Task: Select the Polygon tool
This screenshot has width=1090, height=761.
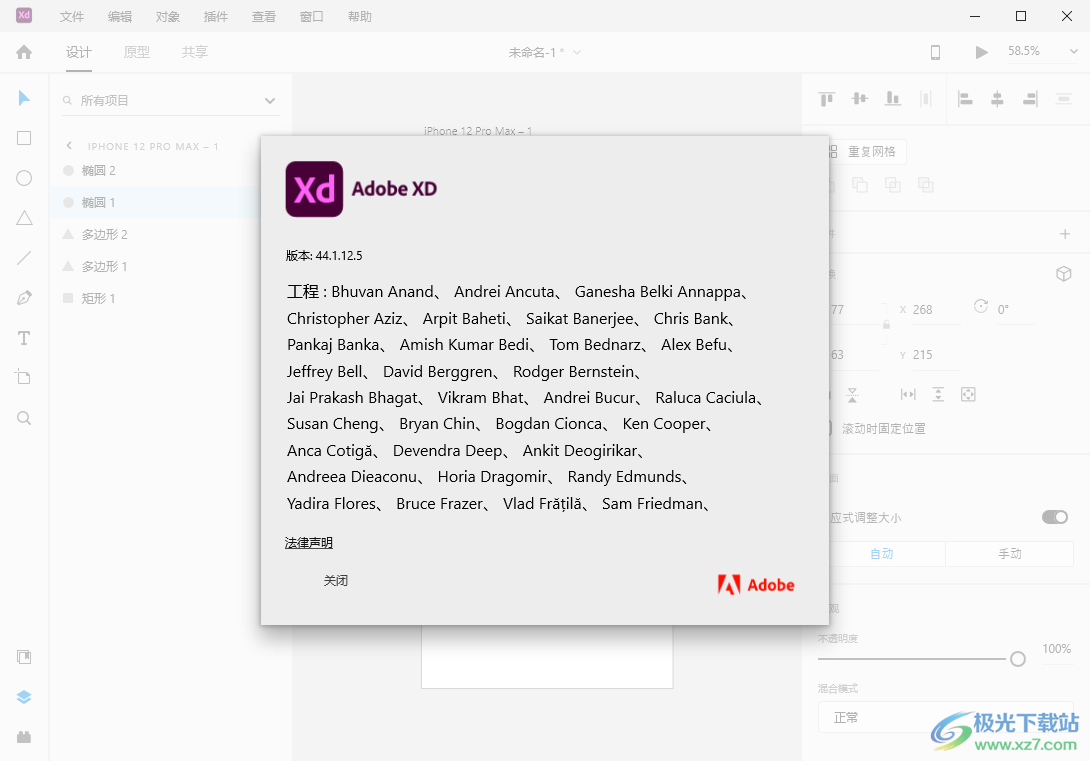Action: coord(24,218)
